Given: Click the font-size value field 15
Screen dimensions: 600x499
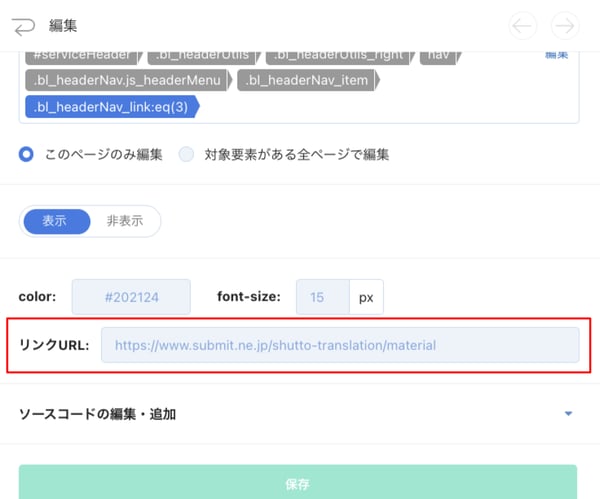Looking at the screenshot, I should (x=323, y=297).
